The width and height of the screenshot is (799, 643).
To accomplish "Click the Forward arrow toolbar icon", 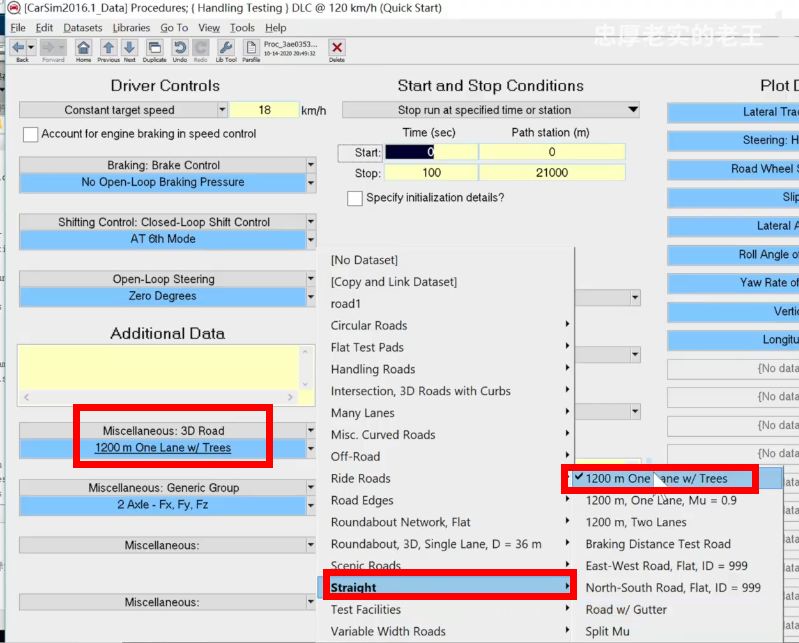I will [x=48, y=48].
